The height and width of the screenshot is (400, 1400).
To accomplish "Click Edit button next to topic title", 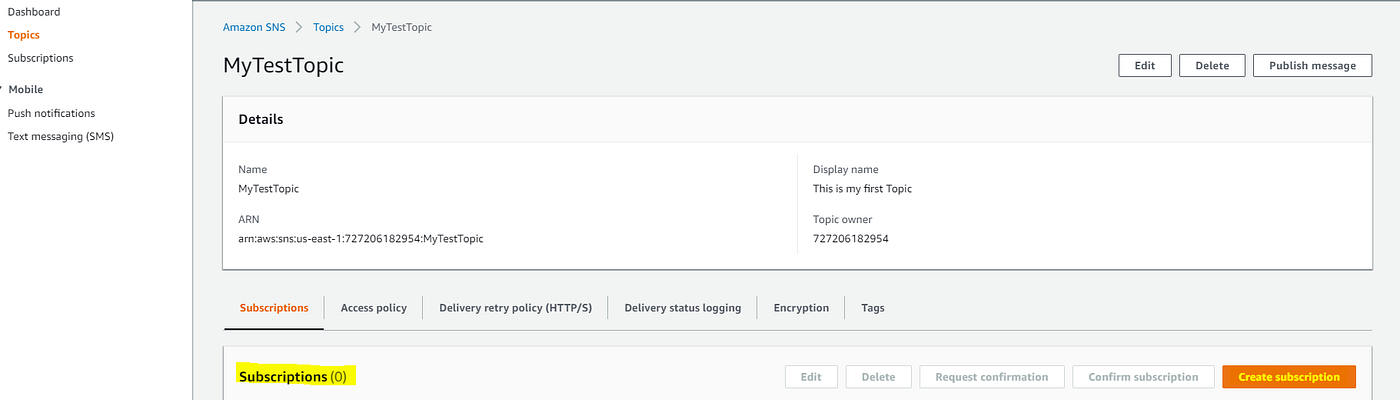I will point(1144,65).
